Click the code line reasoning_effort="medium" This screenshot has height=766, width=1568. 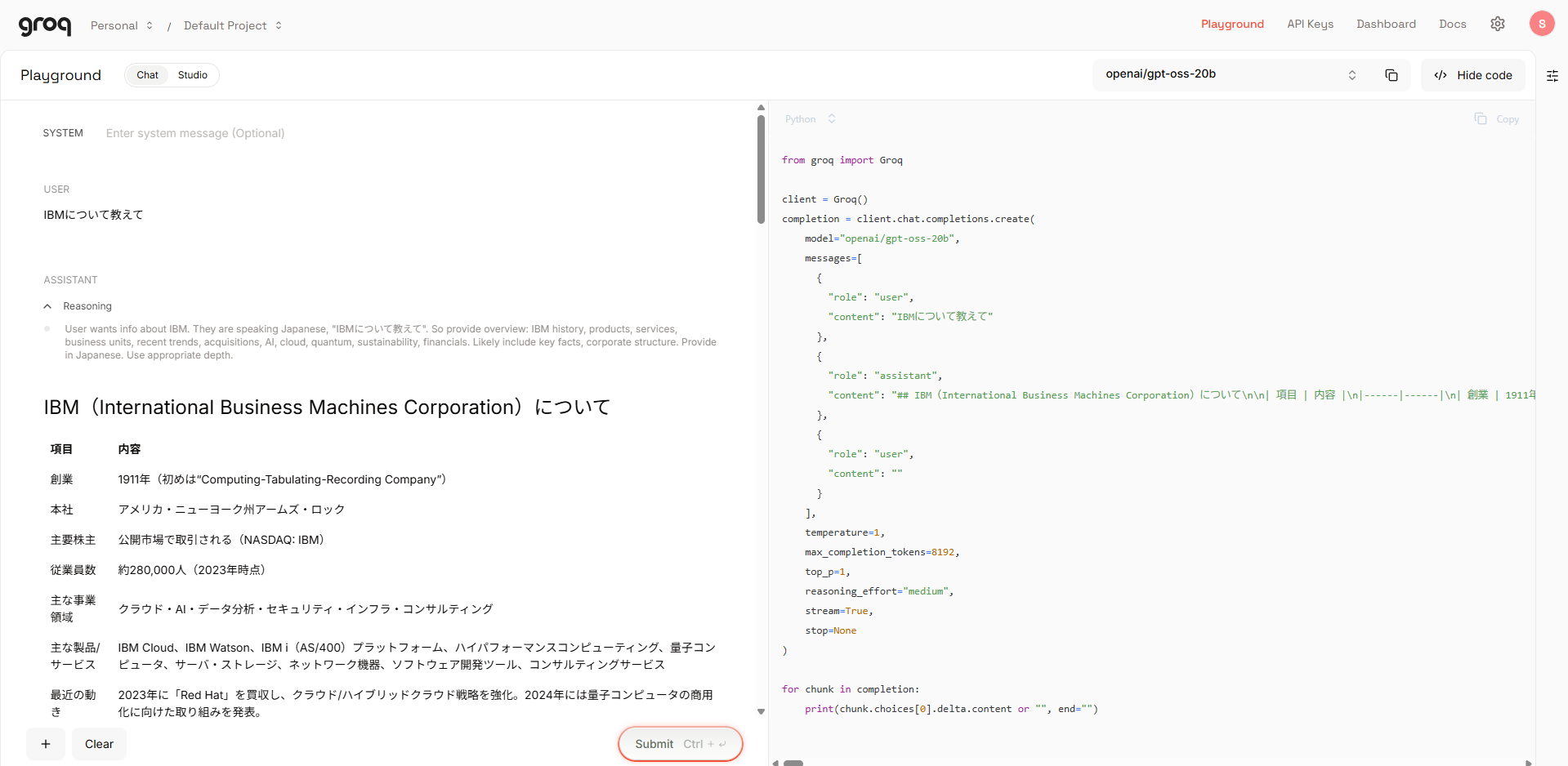[879, 591]
